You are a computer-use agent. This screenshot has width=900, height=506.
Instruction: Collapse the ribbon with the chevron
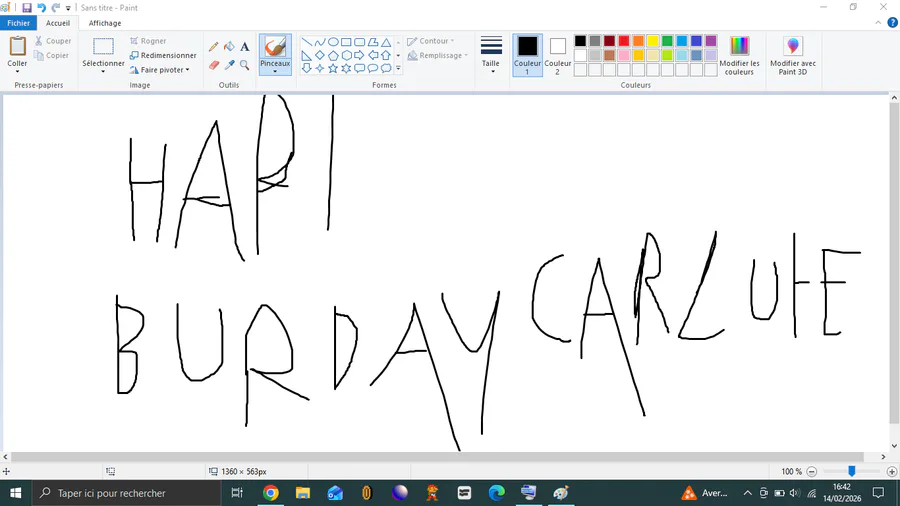coord(878,23)
